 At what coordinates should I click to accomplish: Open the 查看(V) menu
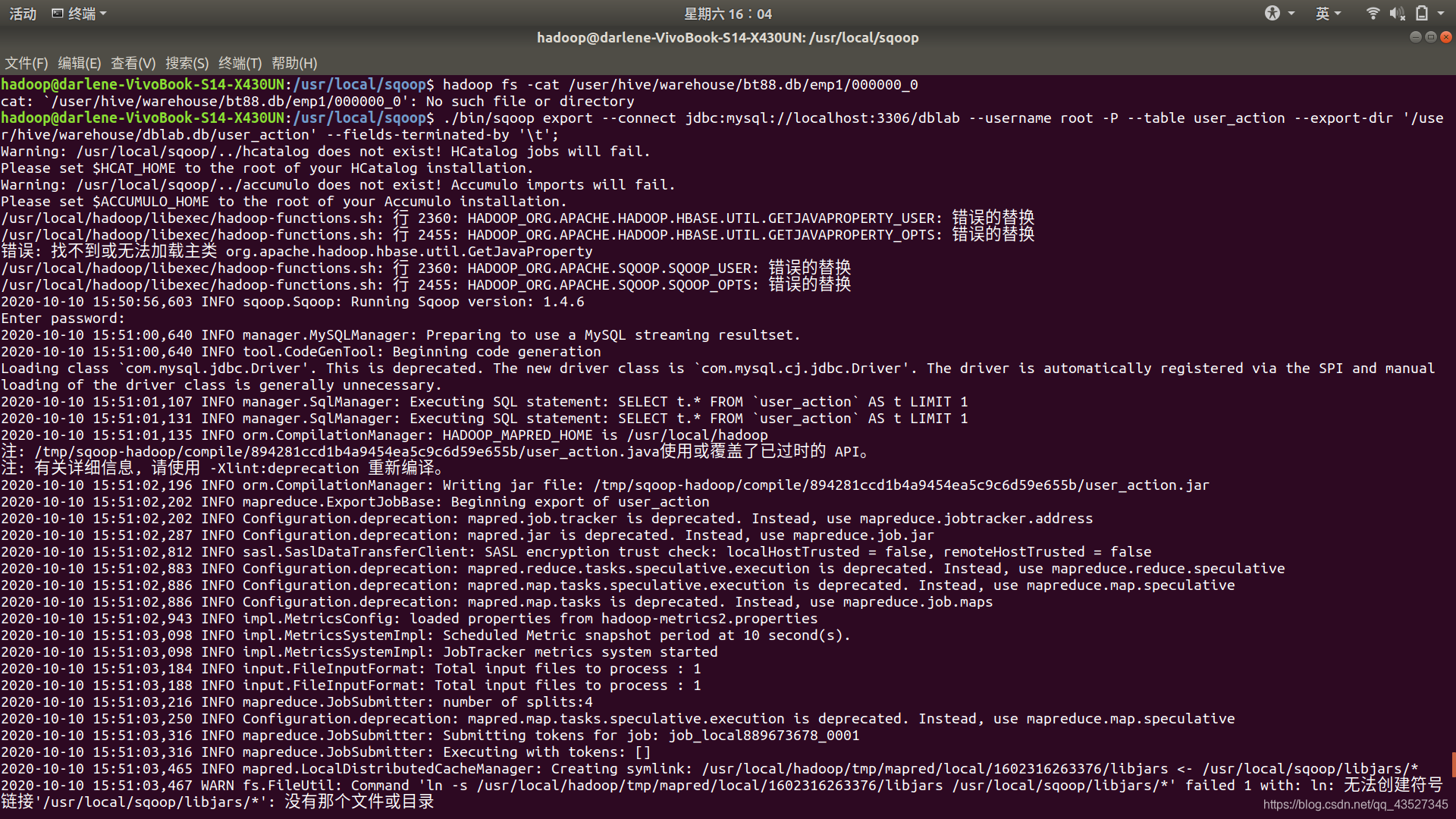133,63
